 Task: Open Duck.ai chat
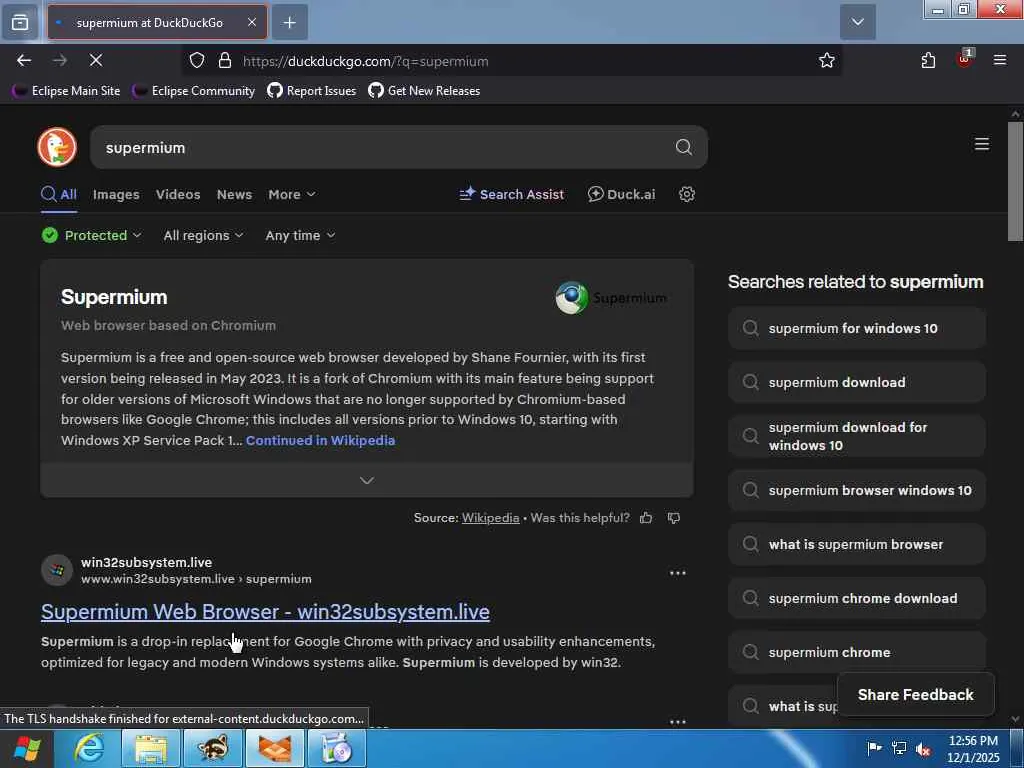coord(621,195)
